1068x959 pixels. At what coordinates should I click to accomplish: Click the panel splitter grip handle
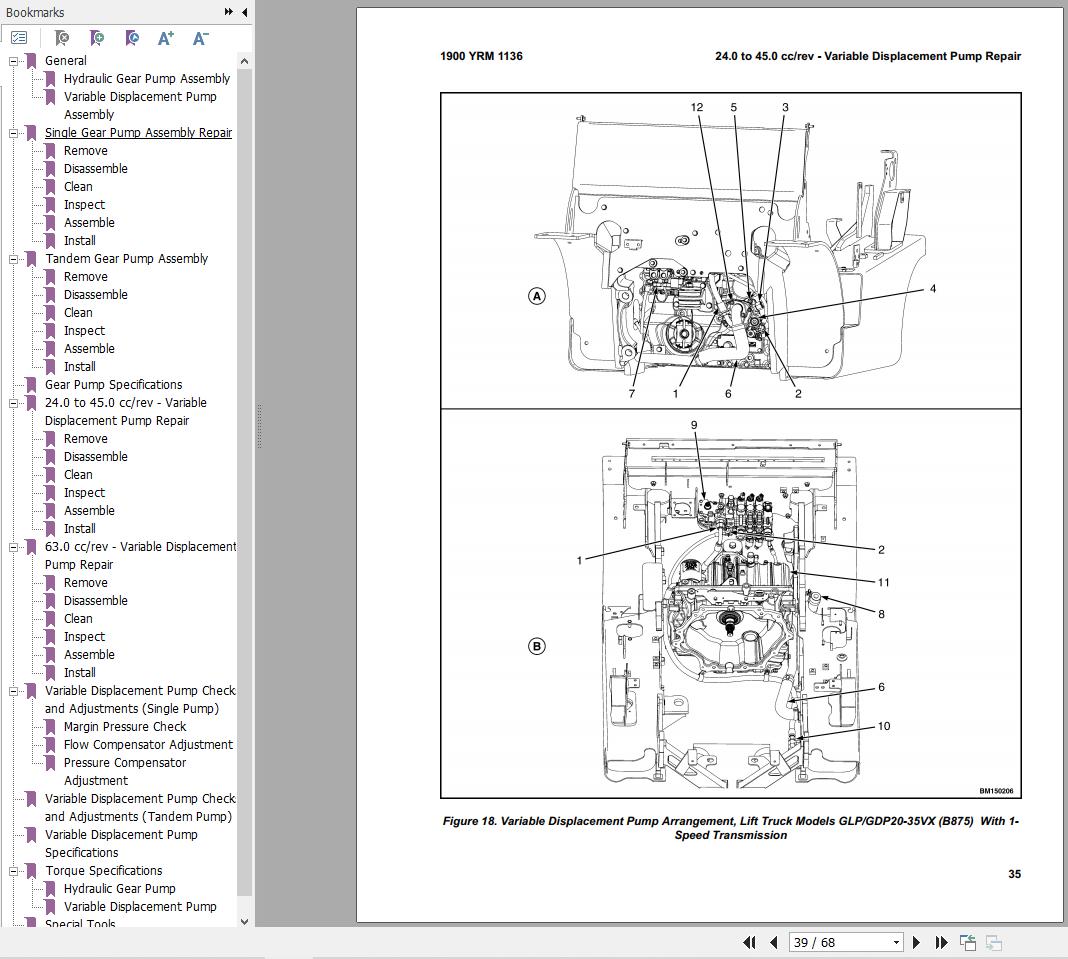[259, 426]
